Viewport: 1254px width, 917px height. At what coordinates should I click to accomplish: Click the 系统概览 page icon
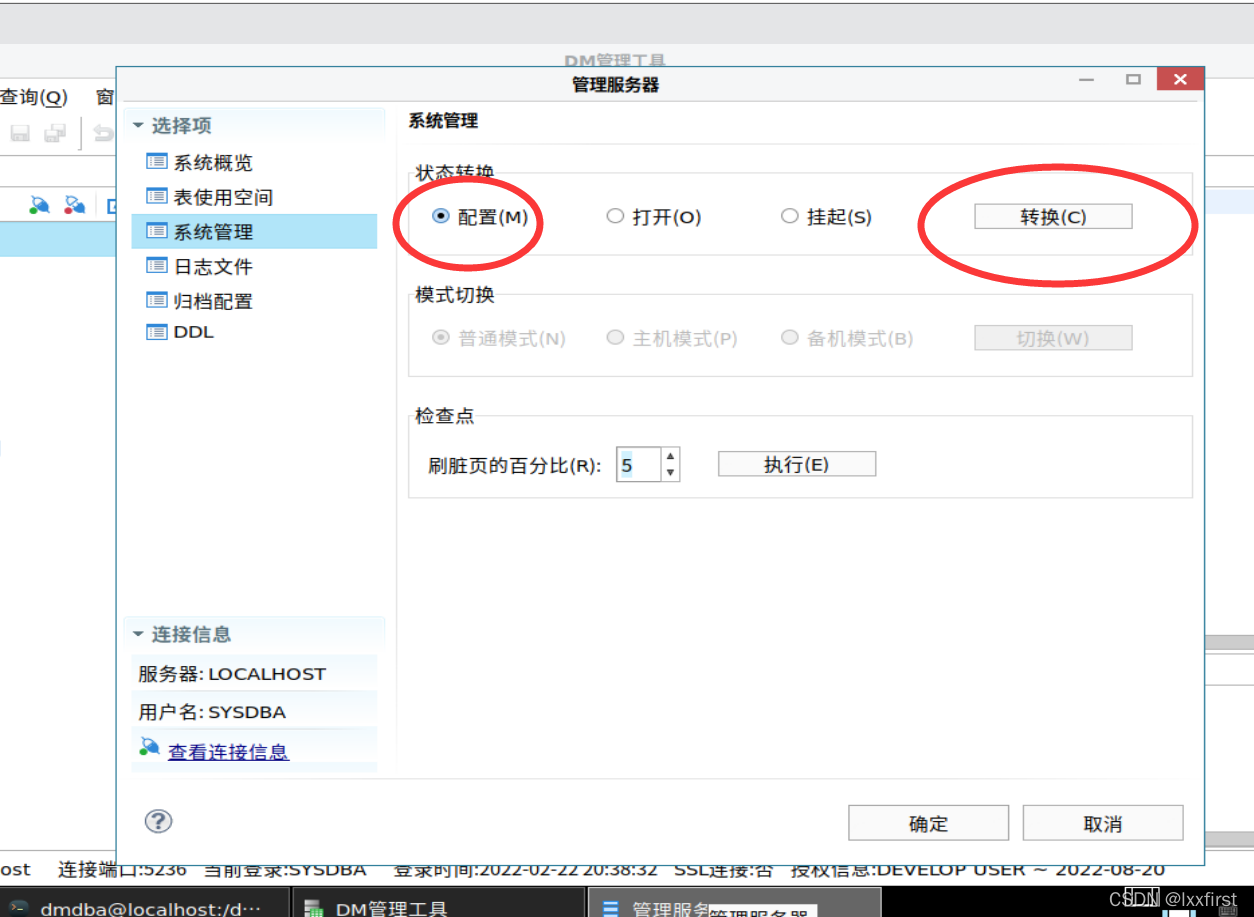[156, 162]
